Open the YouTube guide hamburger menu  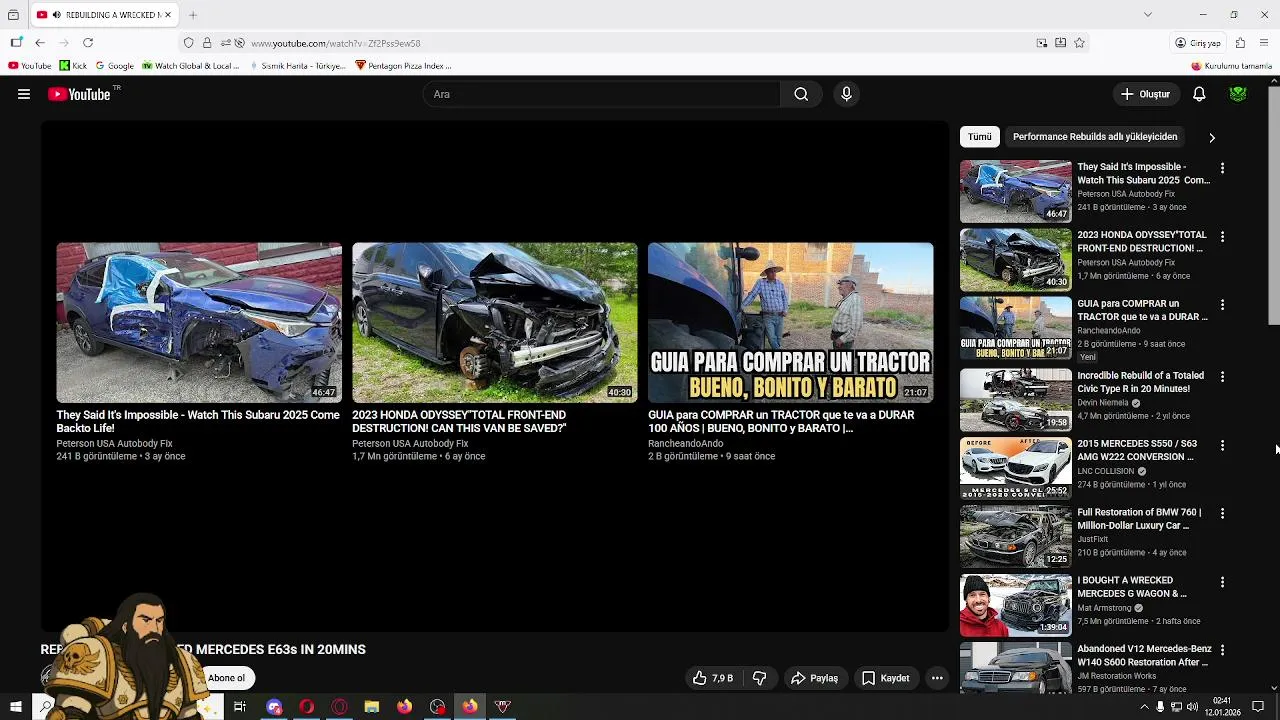pyautogui.click(x=24, y=94)
